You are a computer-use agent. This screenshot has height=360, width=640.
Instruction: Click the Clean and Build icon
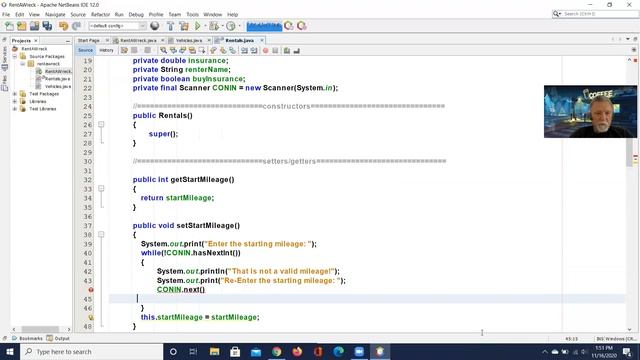(x=184, y=26)
